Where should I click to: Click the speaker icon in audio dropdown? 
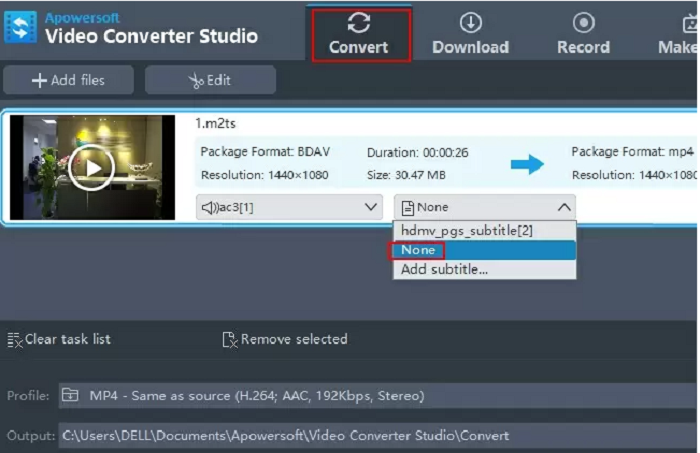(210, 208)
